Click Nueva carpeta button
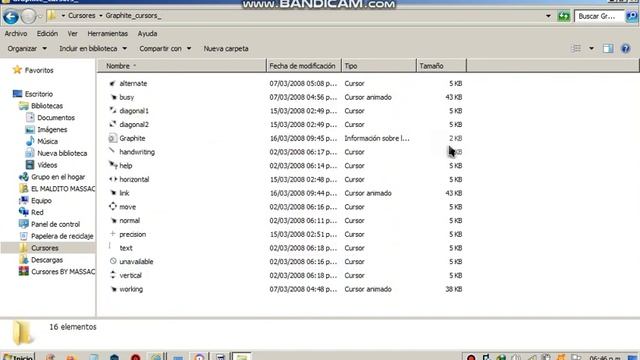 (x=226, y=49)
